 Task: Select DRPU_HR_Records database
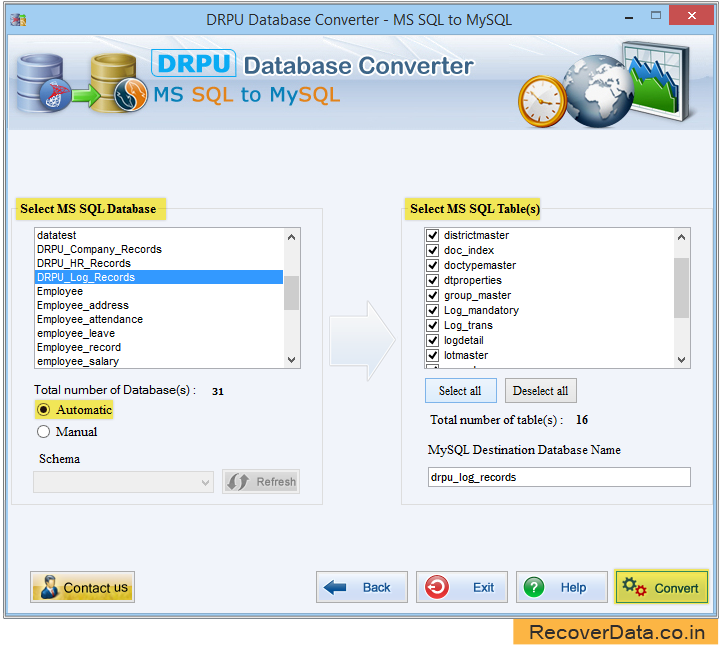159,263
